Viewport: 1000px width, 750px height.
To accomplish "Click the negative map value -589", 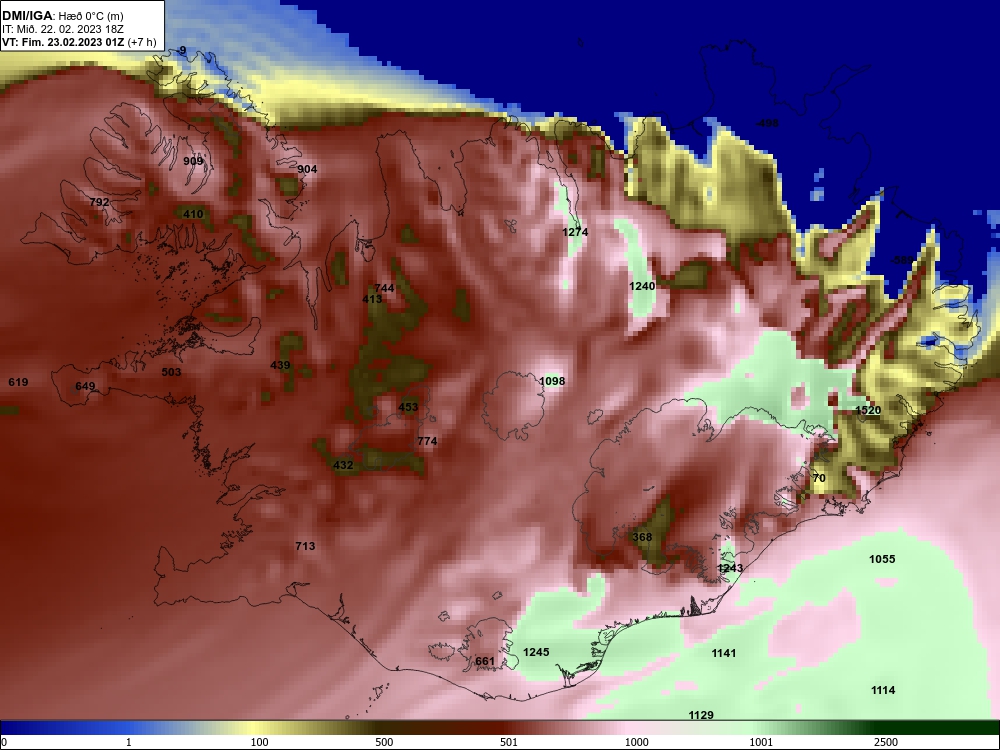I will (902, 260).
